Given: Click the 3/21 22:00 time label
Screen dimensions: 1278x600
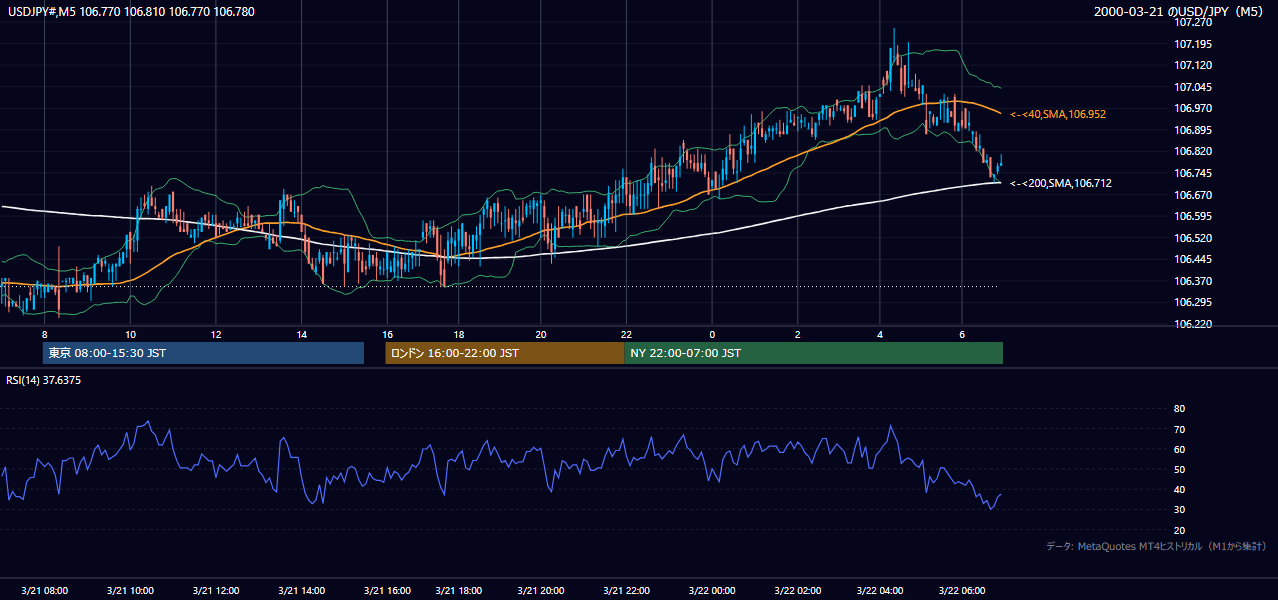Looking at the screenshot, I should tap(627, 591).
